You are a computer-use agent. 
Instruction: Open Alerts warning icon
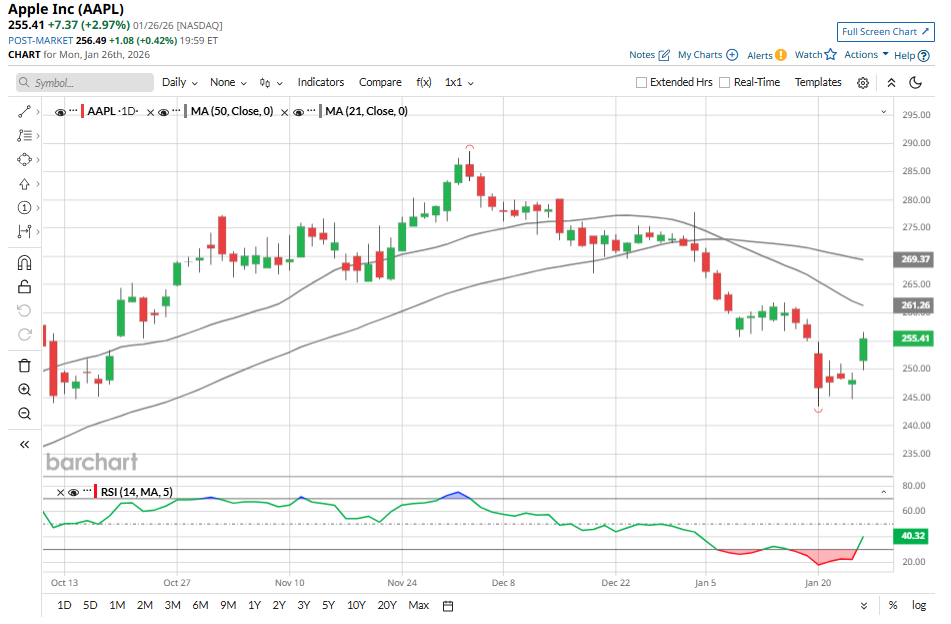pyautogui.click(x=781, y=55)
